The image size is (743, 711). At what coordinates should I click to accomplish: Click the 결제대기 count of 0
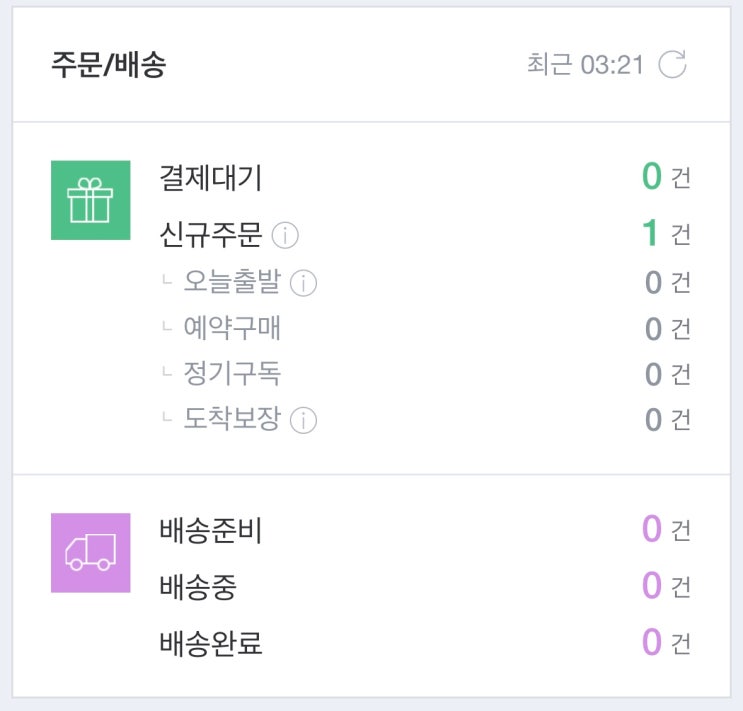(x=652, y=177)
